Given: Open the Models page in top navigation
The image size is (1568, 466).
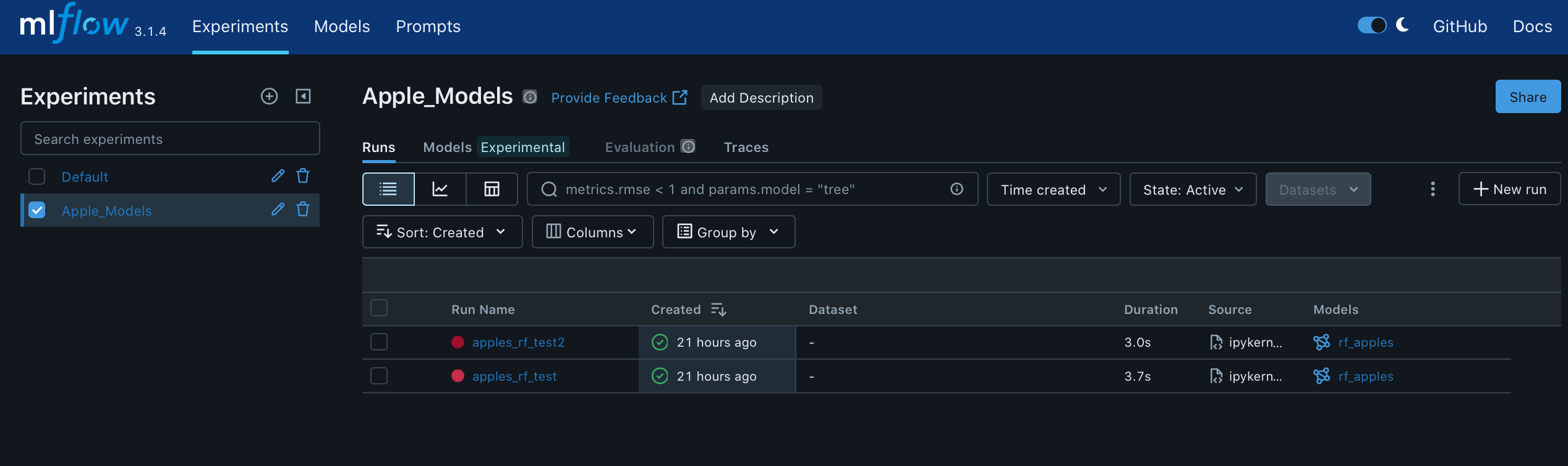Looking at the screenshot, I should [x=342, y=27].
